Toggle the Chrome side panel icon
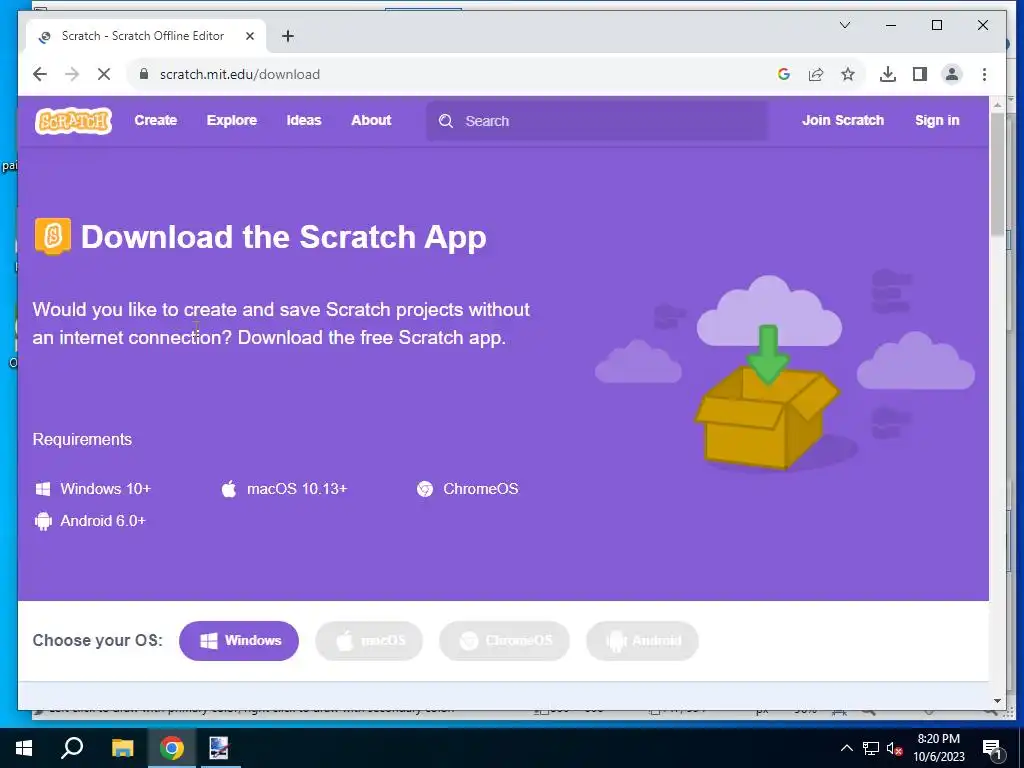Screen dimensions: 1024x768 pyautogui.click(x=920, y=74)
